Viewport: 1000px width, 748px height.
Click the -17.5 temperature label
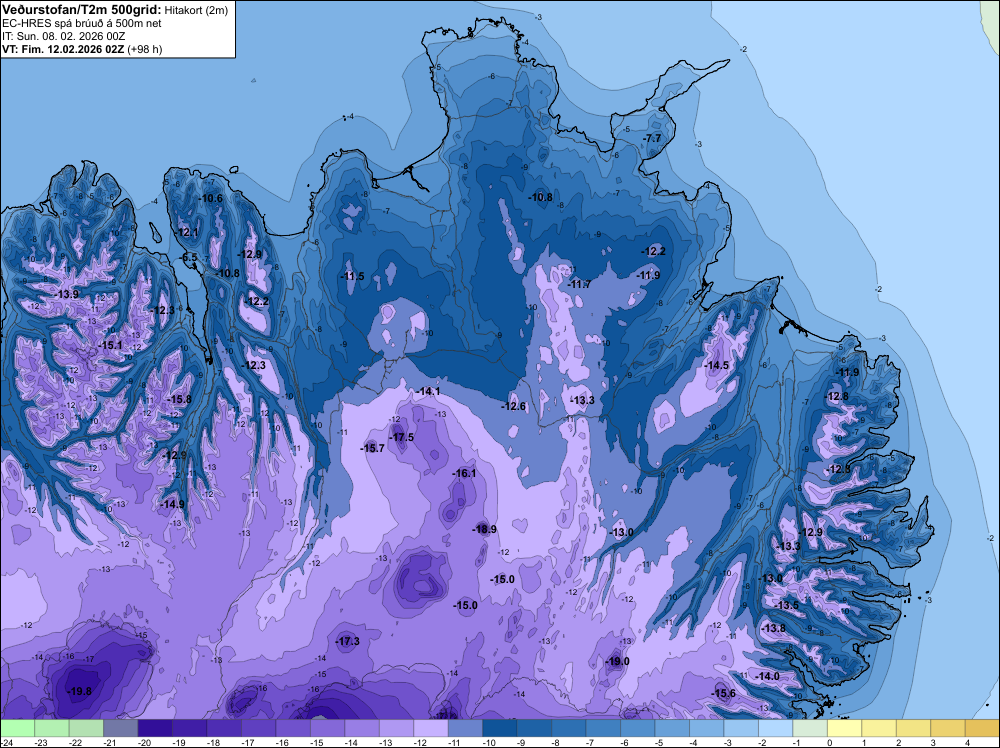pos(401,437)
